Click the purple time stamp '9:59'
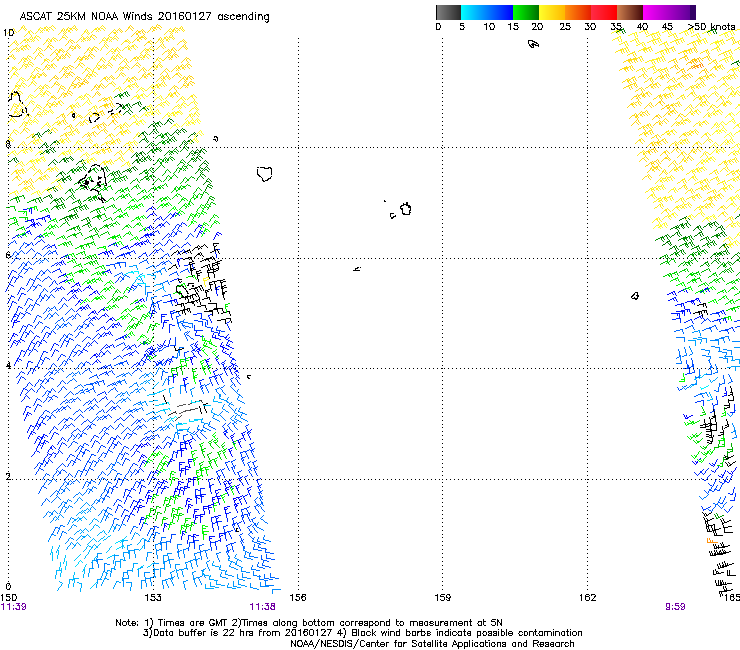 [x=675, y=607]
